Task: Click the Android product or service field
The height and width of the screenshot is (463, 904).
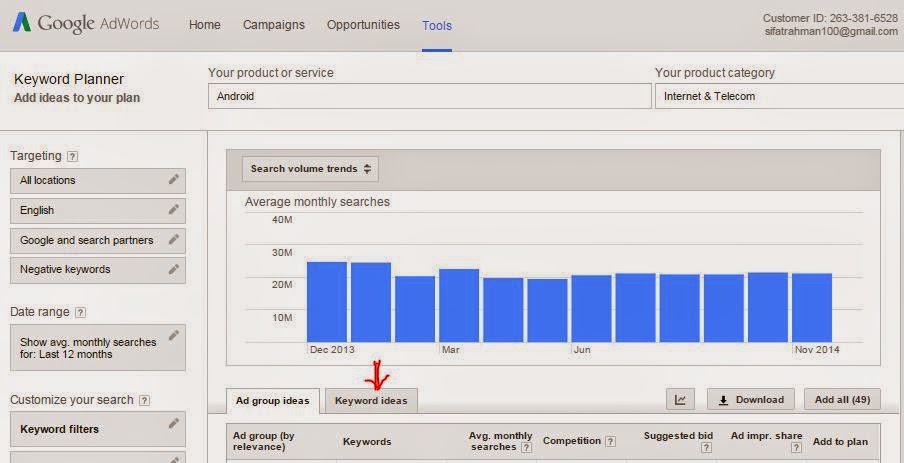Action: [430, 96]
